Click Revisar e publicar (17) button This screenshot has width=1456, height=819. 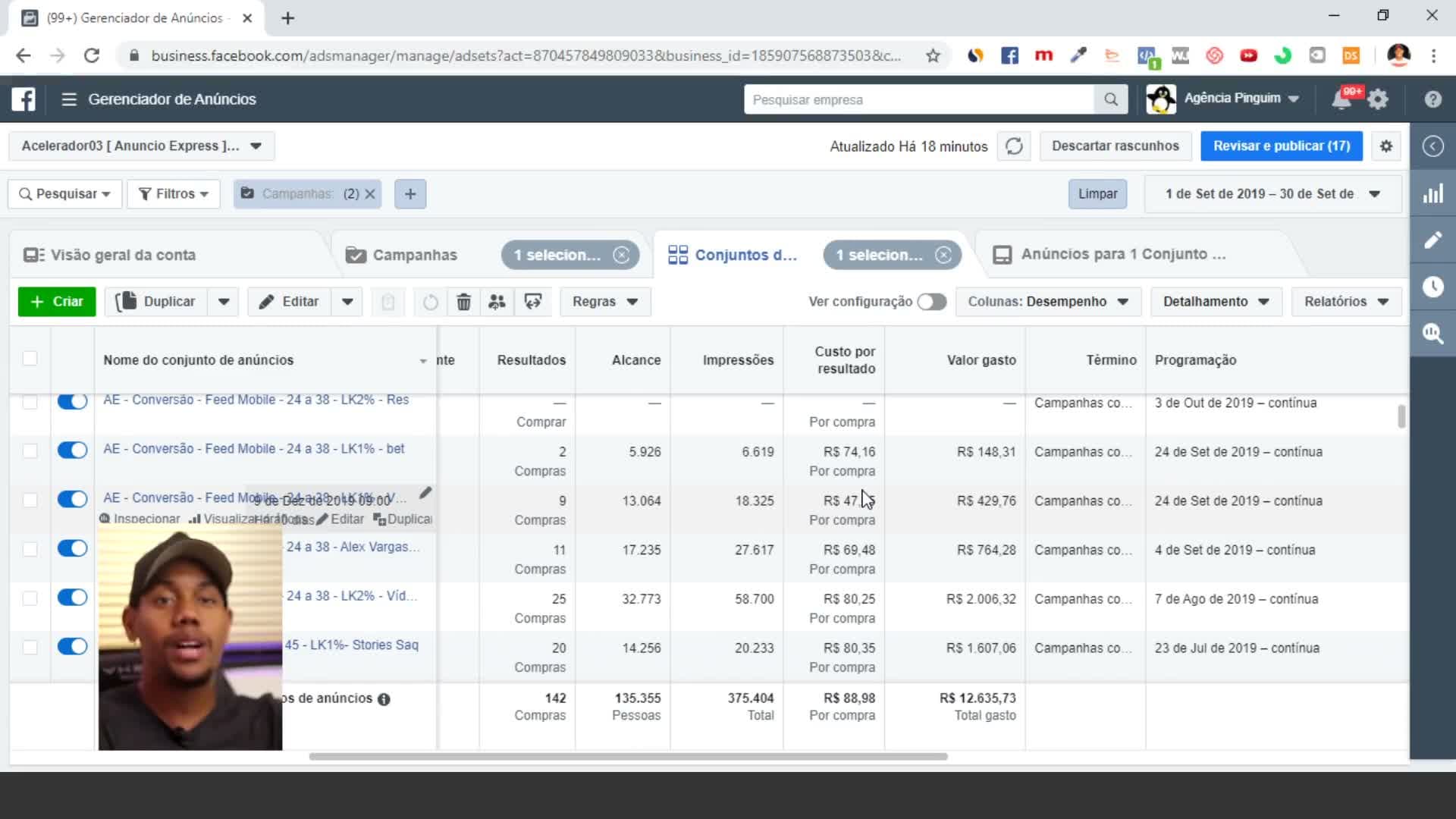point(1282,146)
